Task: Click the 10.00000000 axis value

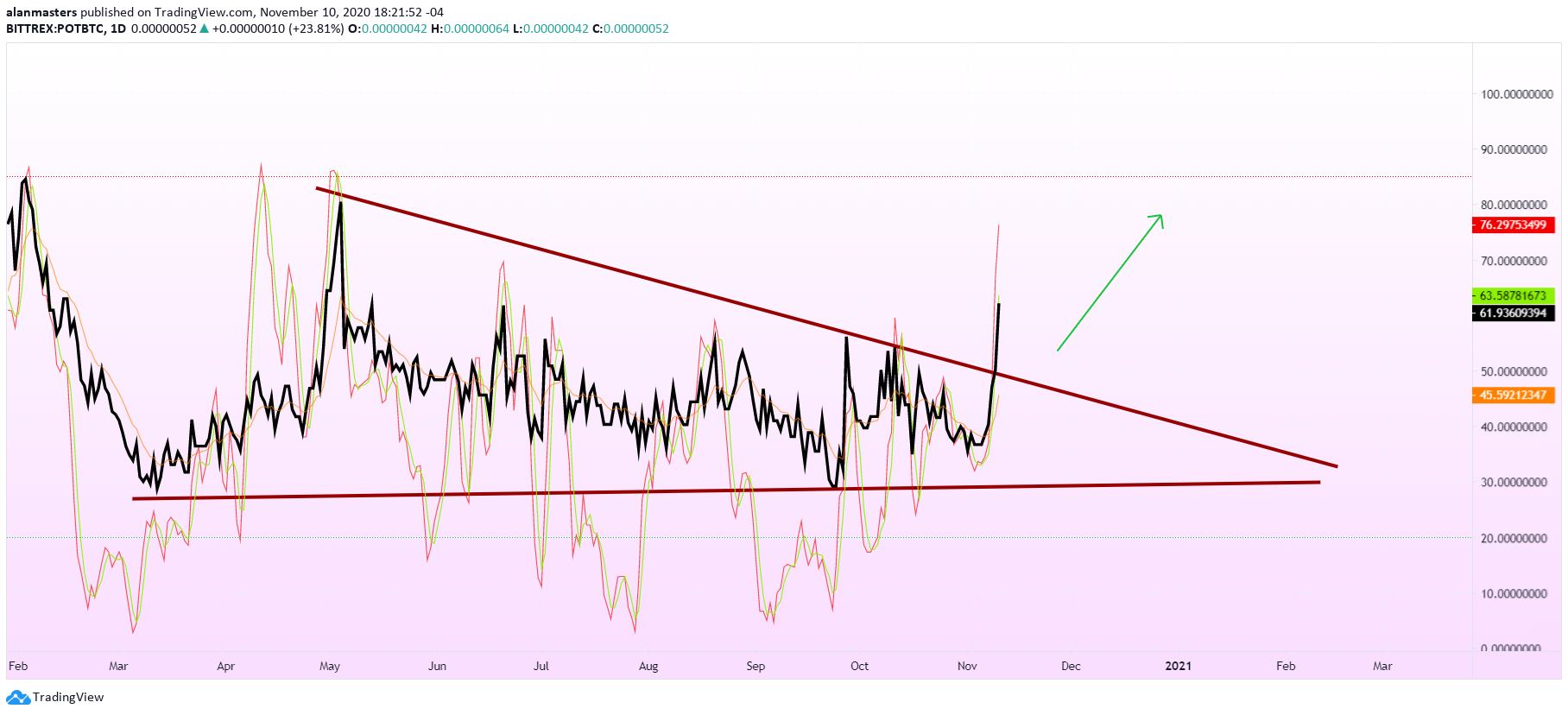Action: 1514,593
